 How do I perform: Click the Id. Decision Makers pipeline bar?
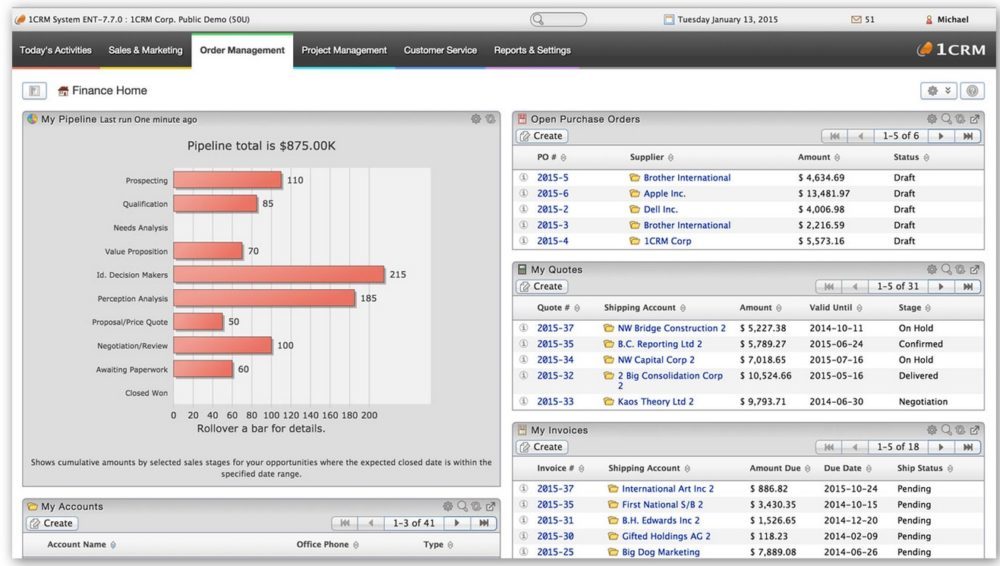279,274
